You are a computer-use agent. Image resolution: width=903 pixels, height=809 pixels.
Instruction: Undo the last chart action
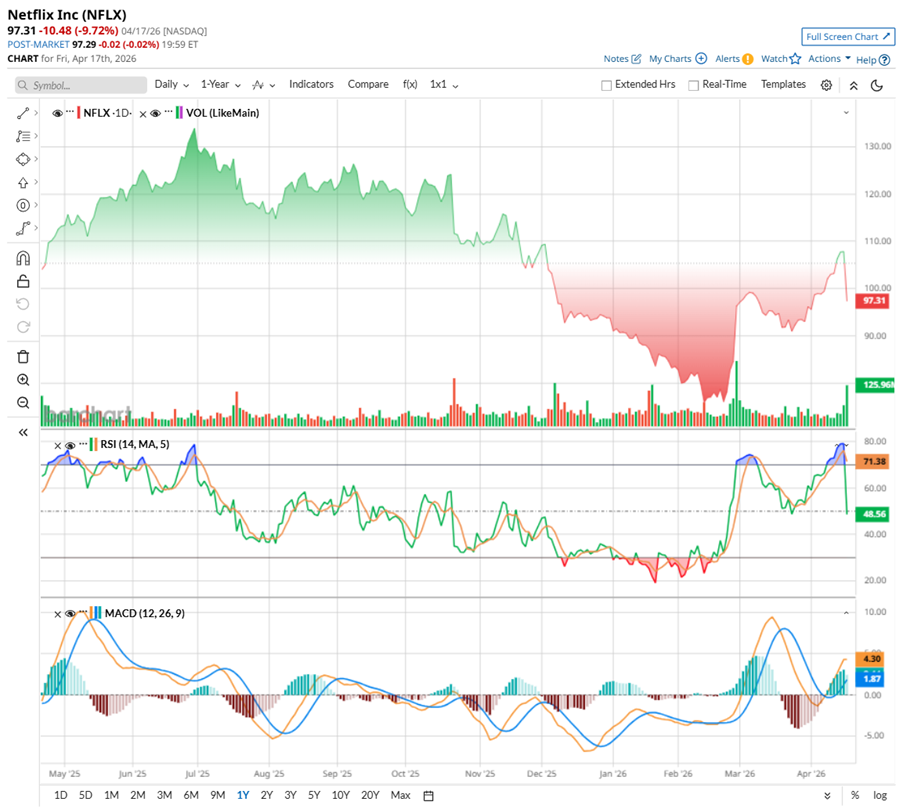point(23,304)
